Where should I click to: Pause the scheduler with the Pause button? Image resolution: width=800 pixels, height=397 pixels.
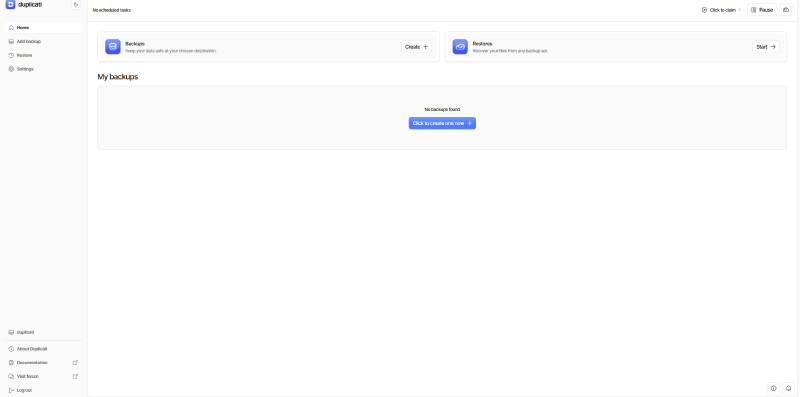[x=762, y=10]
